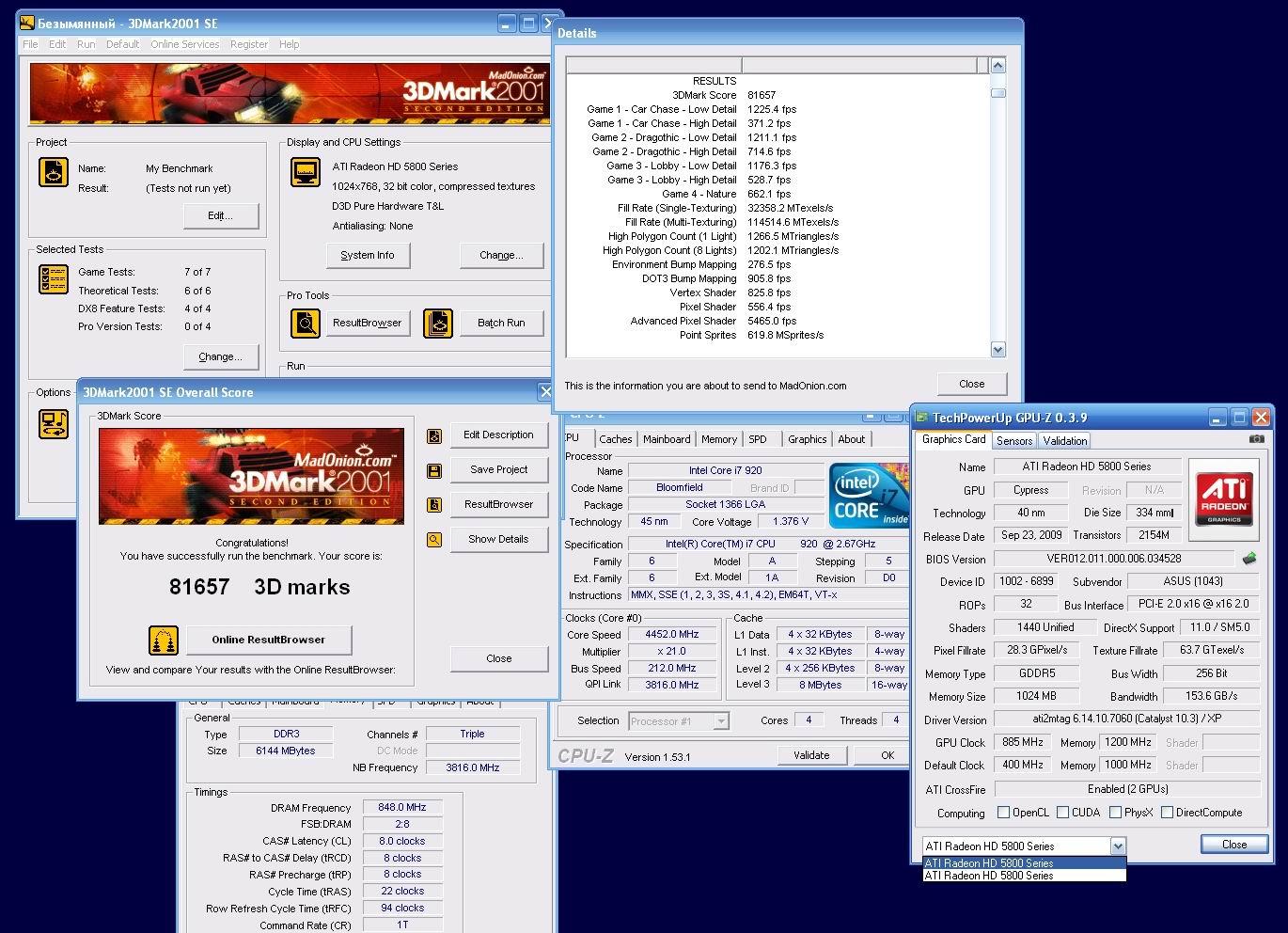Click the BIOS save chip icon in GPU-Z
This screenshot has width=1288, height=933.
(x=1249, y=559)
